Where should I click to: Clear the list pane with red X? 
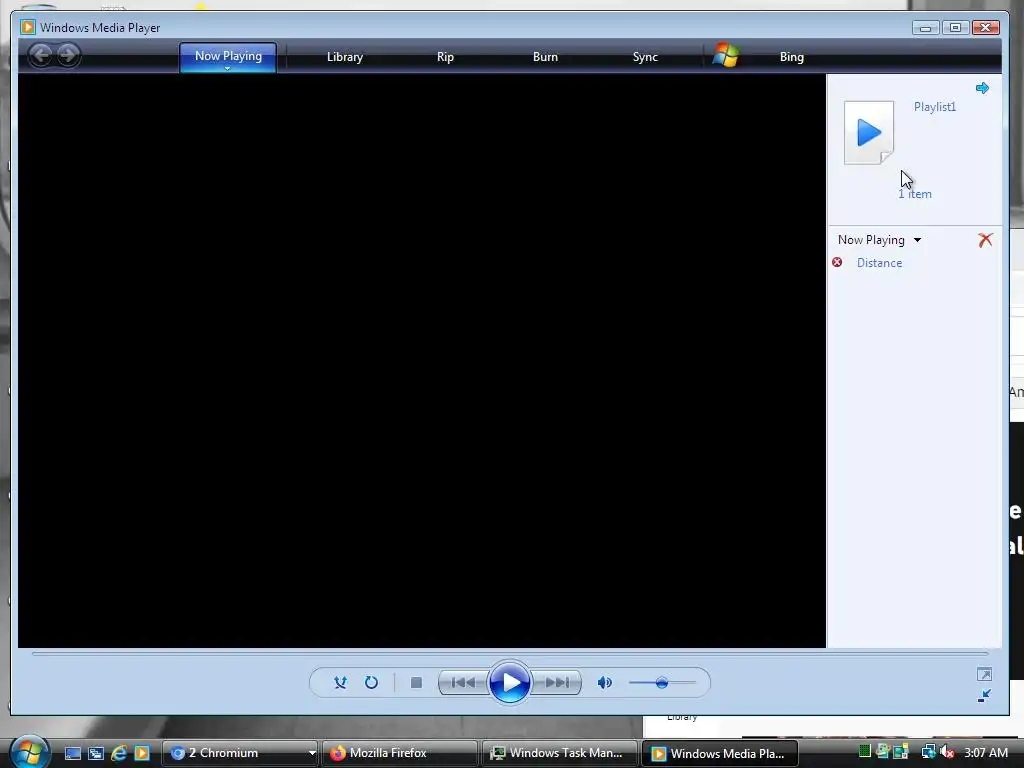click(985, 240)
